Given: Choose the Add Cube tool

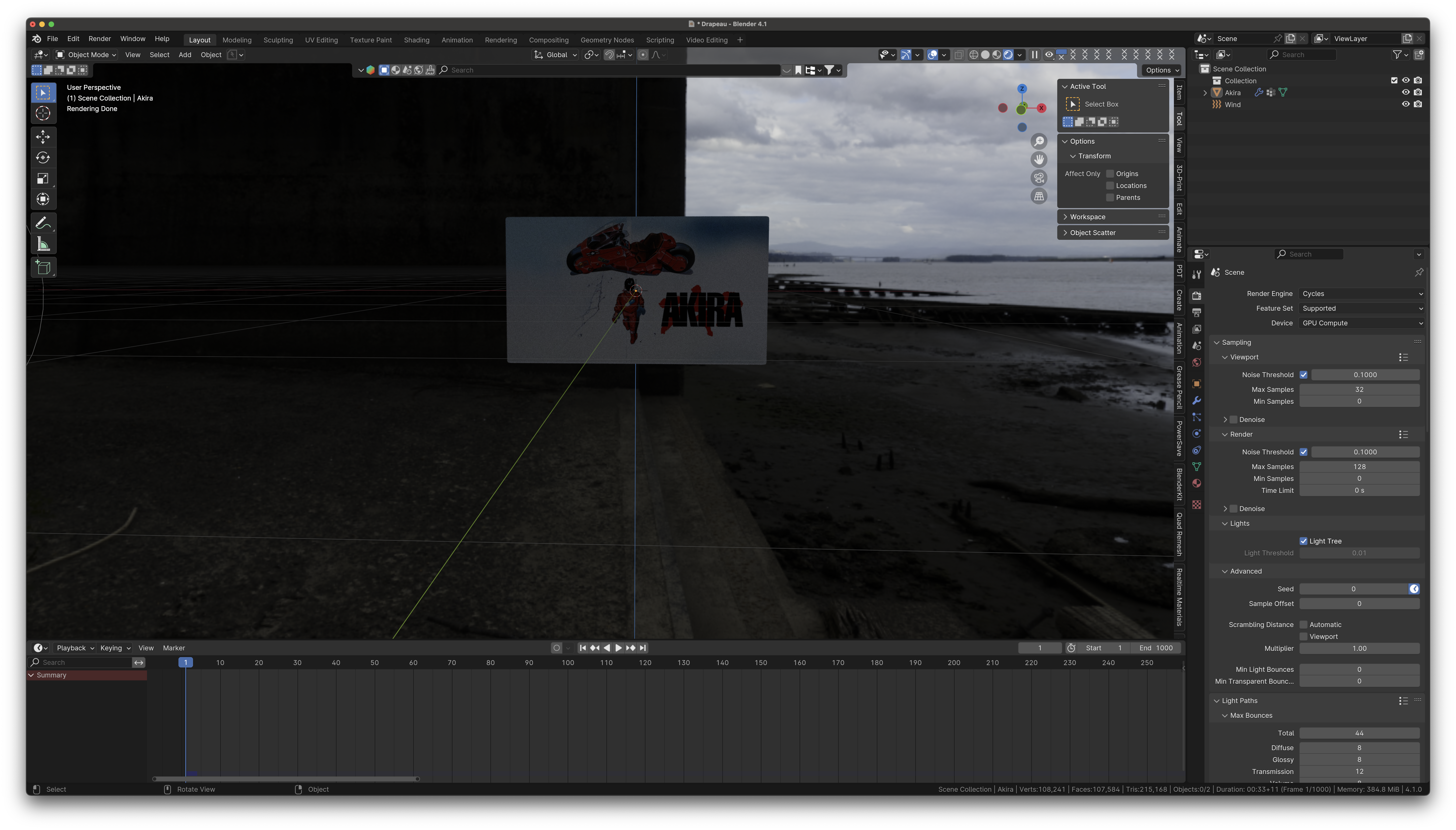Looking at the screenshot, I should tap(43, 267).
